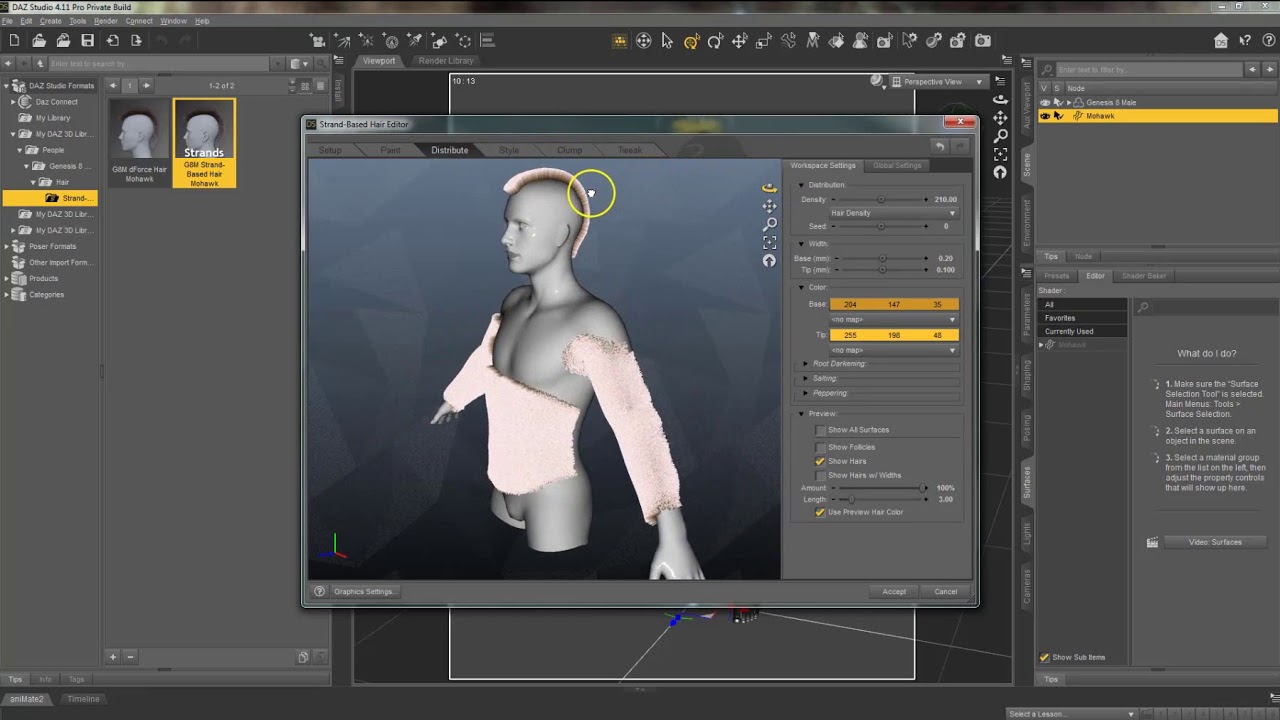Click the highlighted Active Pose tool icon
Viewport: 1280px width, 720px height.
[x=691, y=41]
